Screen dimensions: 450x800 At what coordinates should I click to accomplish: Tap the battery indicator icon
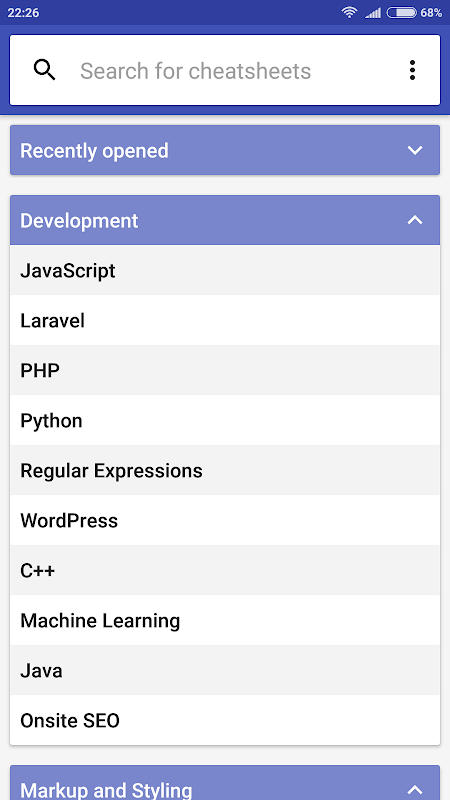coord(402,12)
